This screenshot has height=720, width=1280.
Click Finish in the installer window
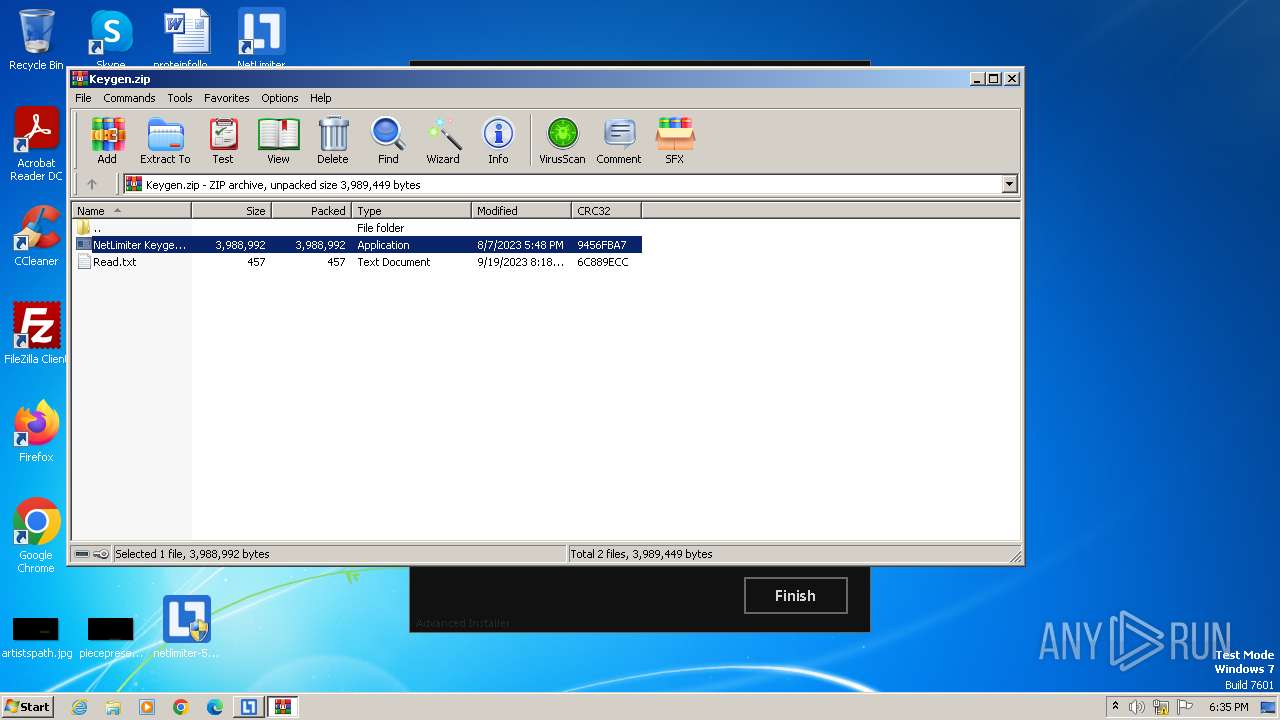pyautogui.click(x=795, y=595)
